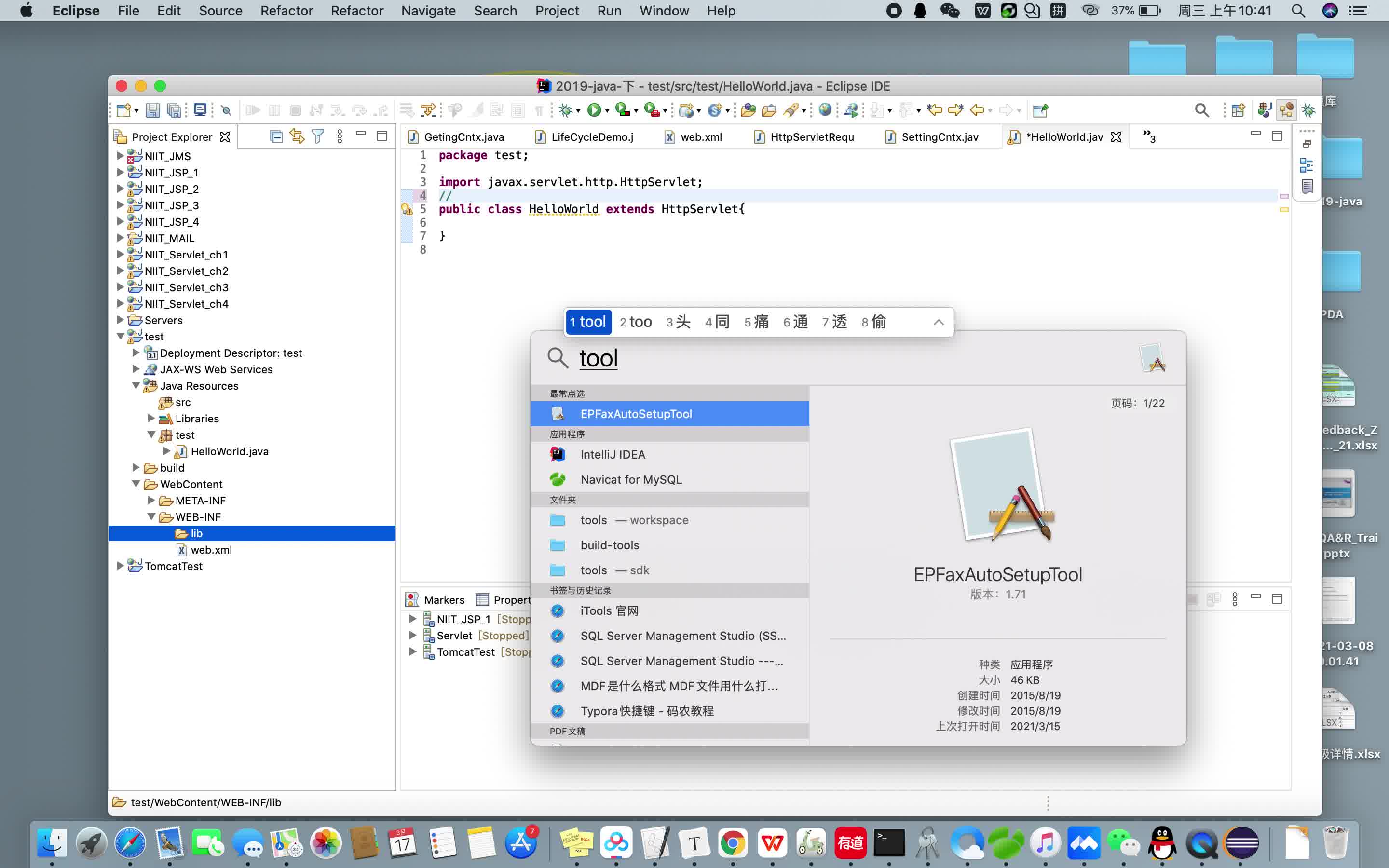1389x868 pixels.
Task: Click the green Run button icon
Action: point(594,109)
